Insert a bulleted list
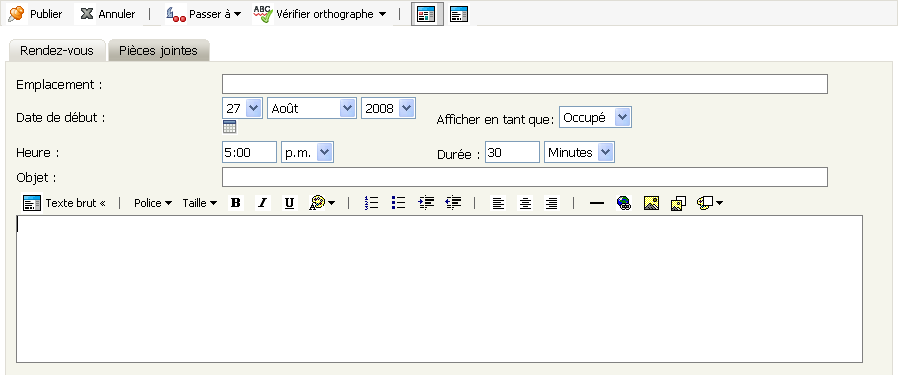898x375 pixels. (399, 203)
